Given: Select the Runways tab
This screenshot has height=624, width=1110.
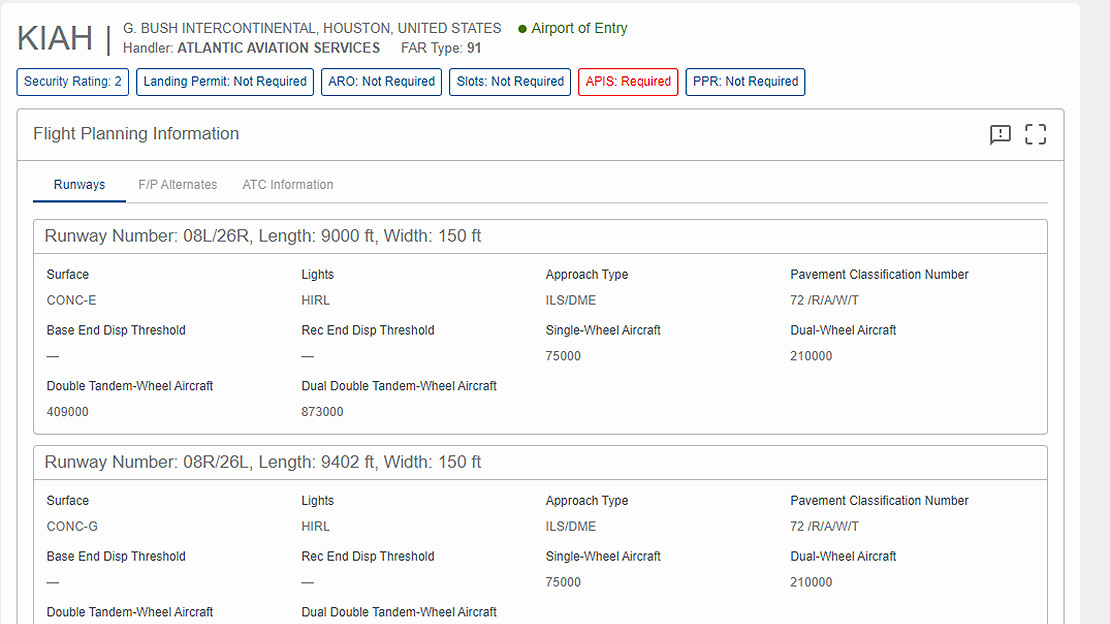Looking at the screenshot, I should pos(79,185).
